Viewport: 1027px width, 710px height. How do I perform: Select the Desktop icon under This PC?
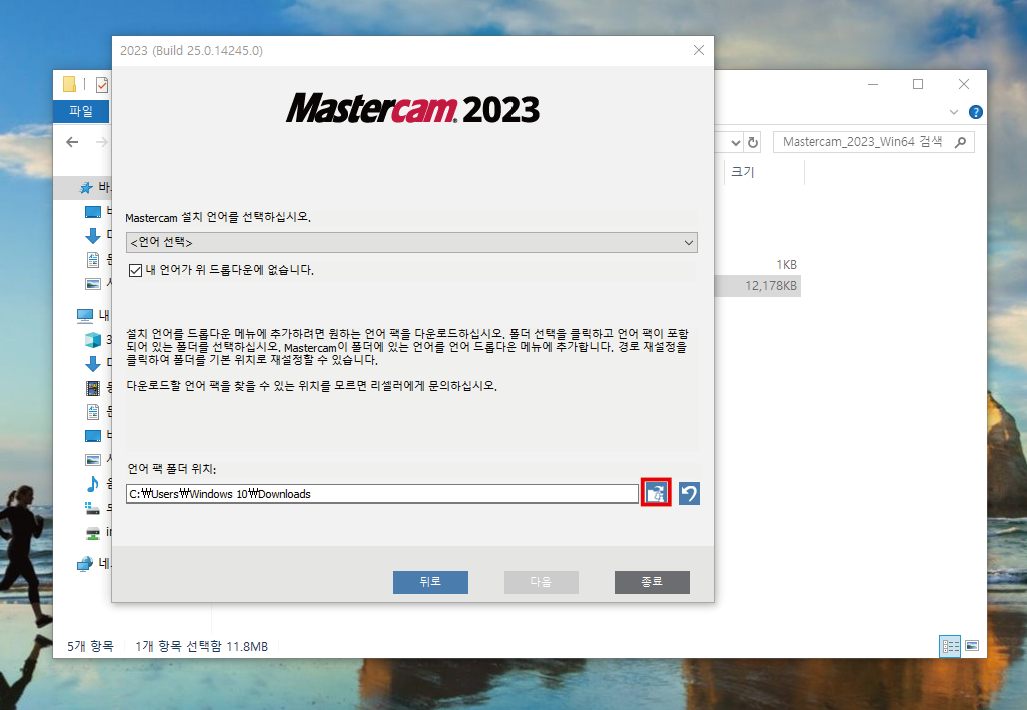(x=93, y=436)
